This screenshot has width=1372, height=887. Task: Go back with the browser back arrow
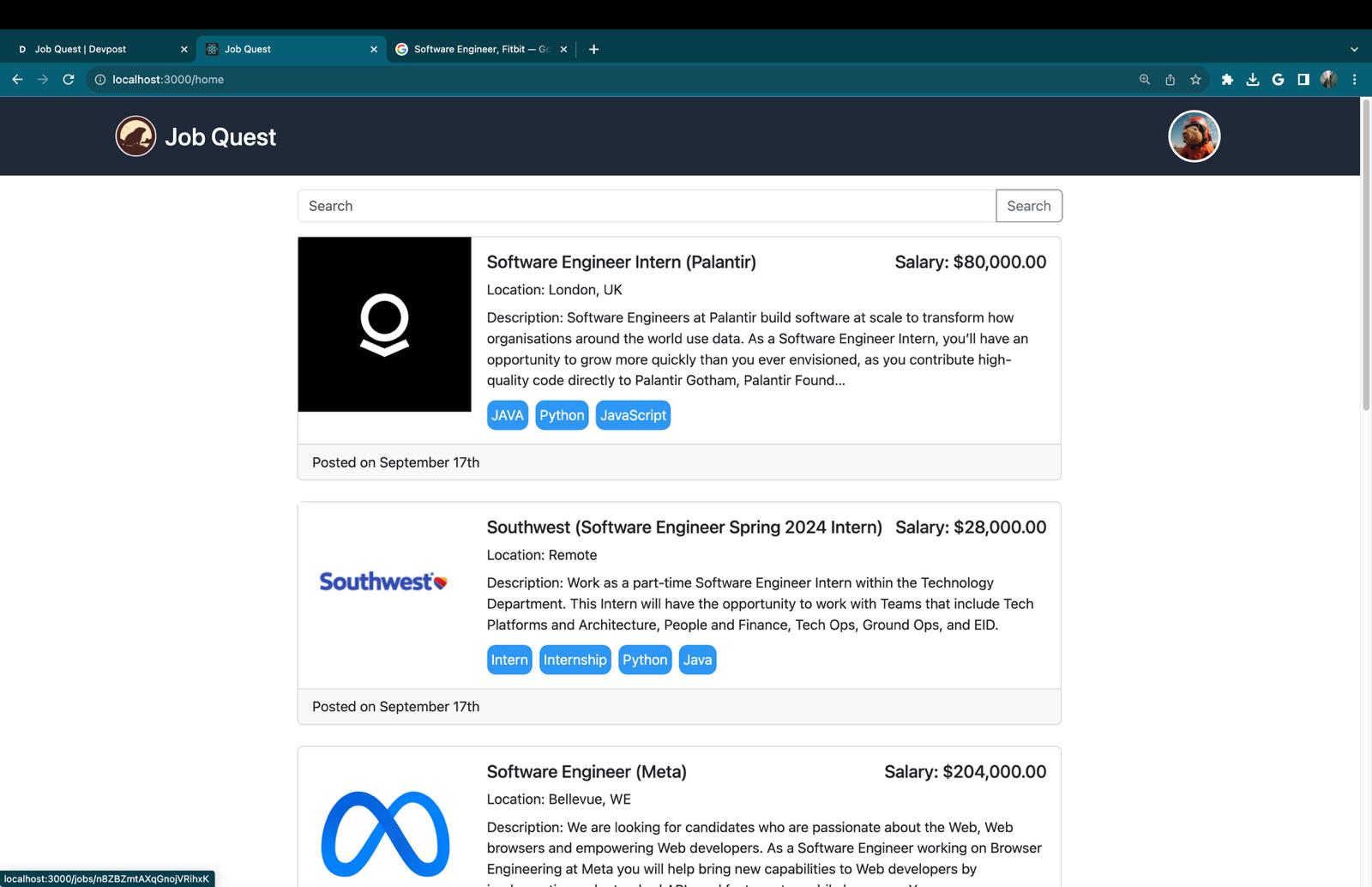coord(17,80)
